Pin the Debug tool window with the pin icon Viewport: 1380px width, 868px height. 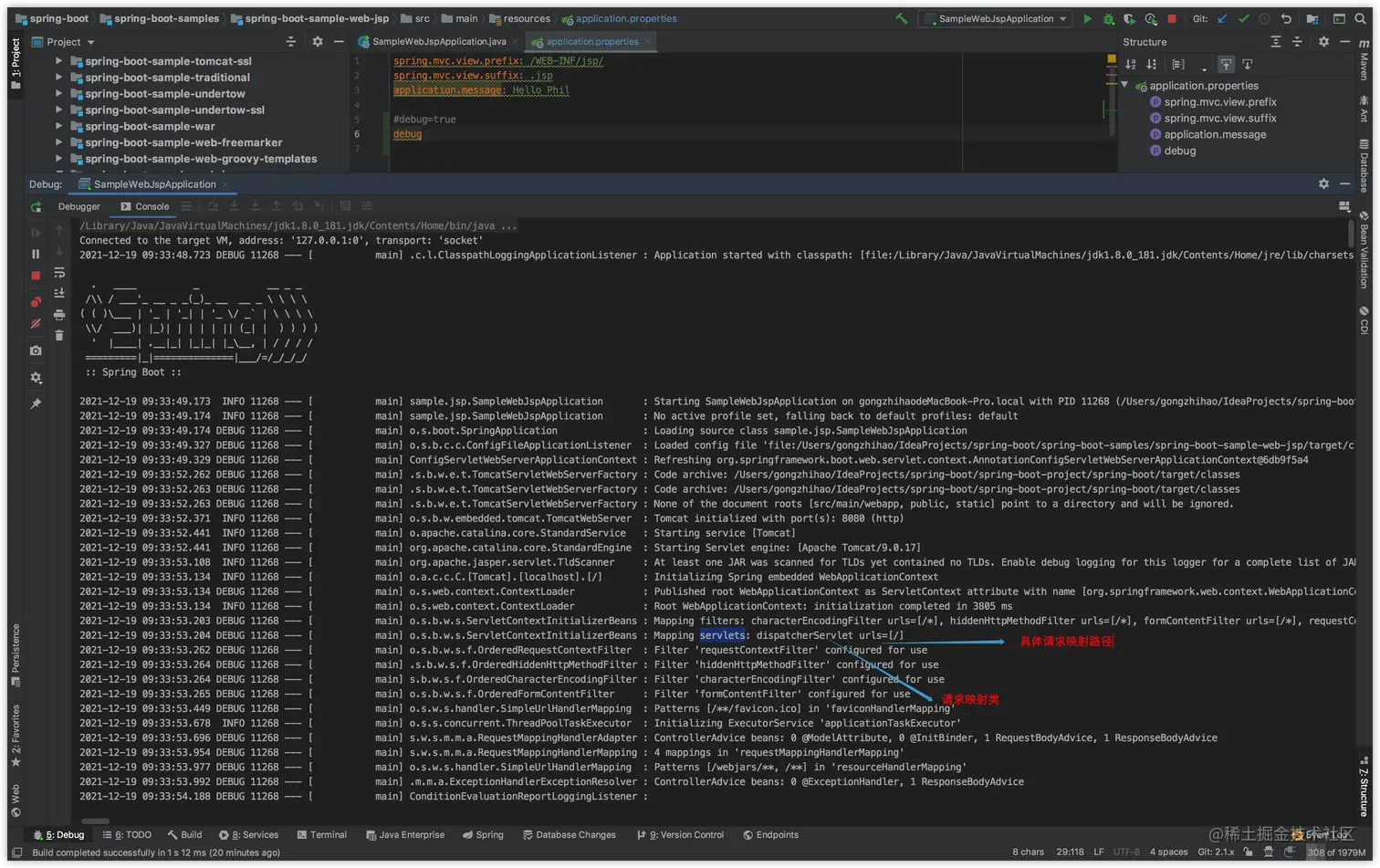tap(37, 403)
